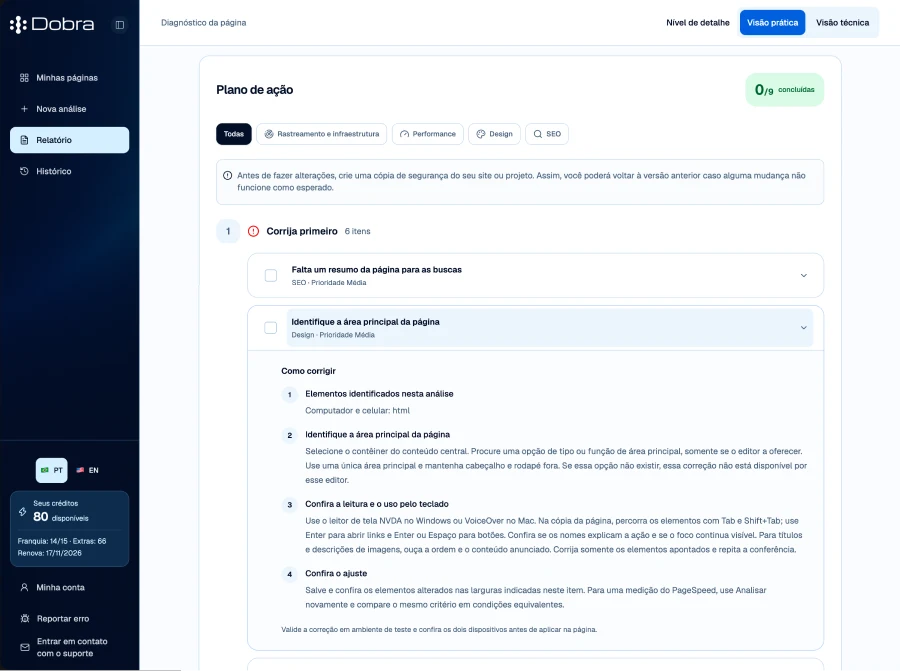Image resolution: width=900 pixels, height=671 pixels.
Task: Click the lightning icon in credits card
Action: [x=22, y=511]
